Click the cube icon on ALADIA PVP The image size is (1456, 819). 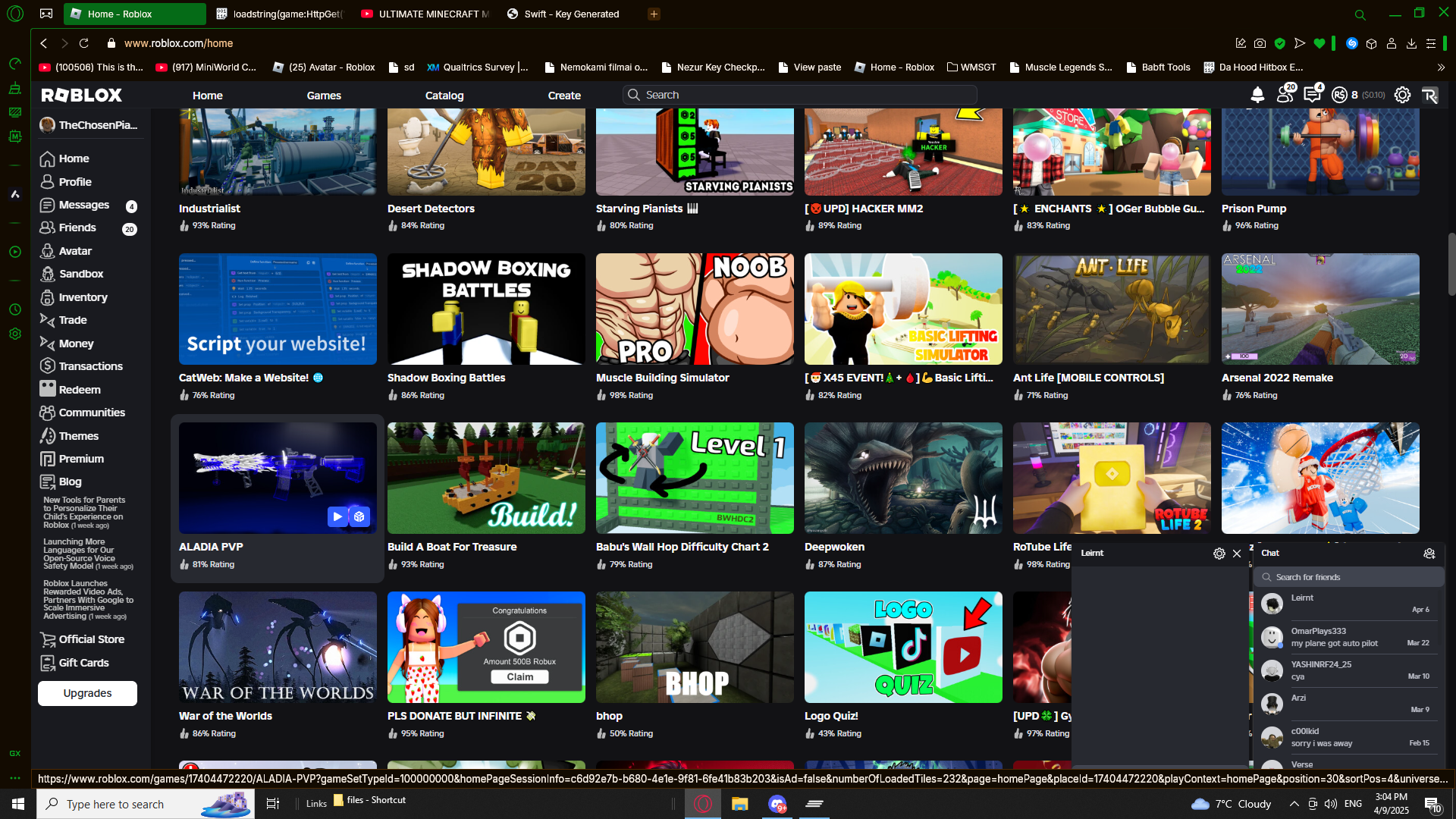(x=359, y=516)
